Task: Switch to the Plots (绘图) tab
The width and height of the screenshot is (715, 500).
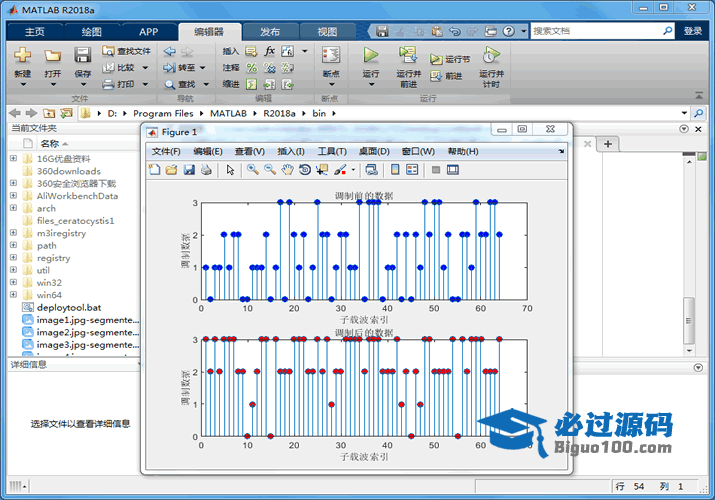Action: [x=91, y=32]
